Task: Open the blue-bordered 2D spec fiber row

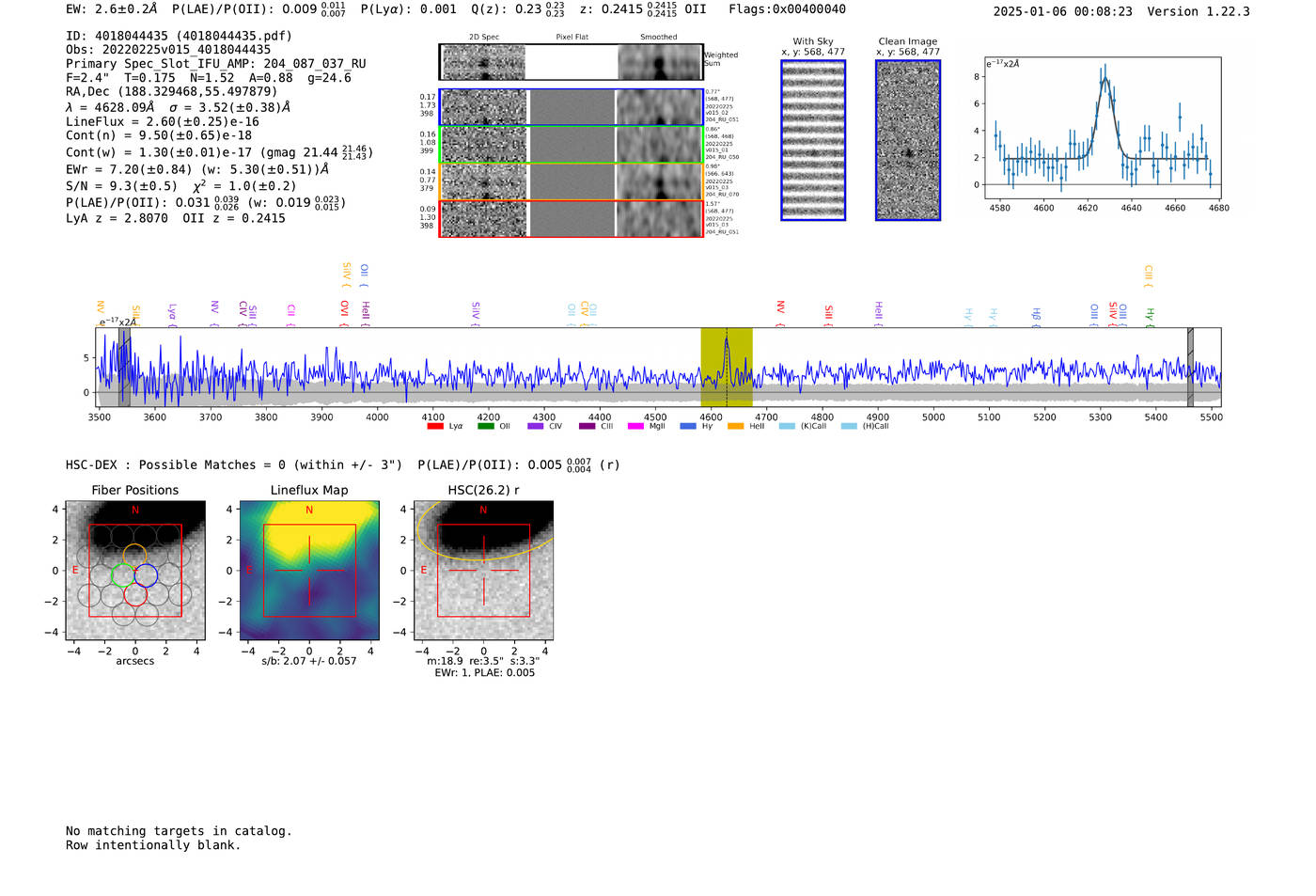Action: (x=572, y=107)
